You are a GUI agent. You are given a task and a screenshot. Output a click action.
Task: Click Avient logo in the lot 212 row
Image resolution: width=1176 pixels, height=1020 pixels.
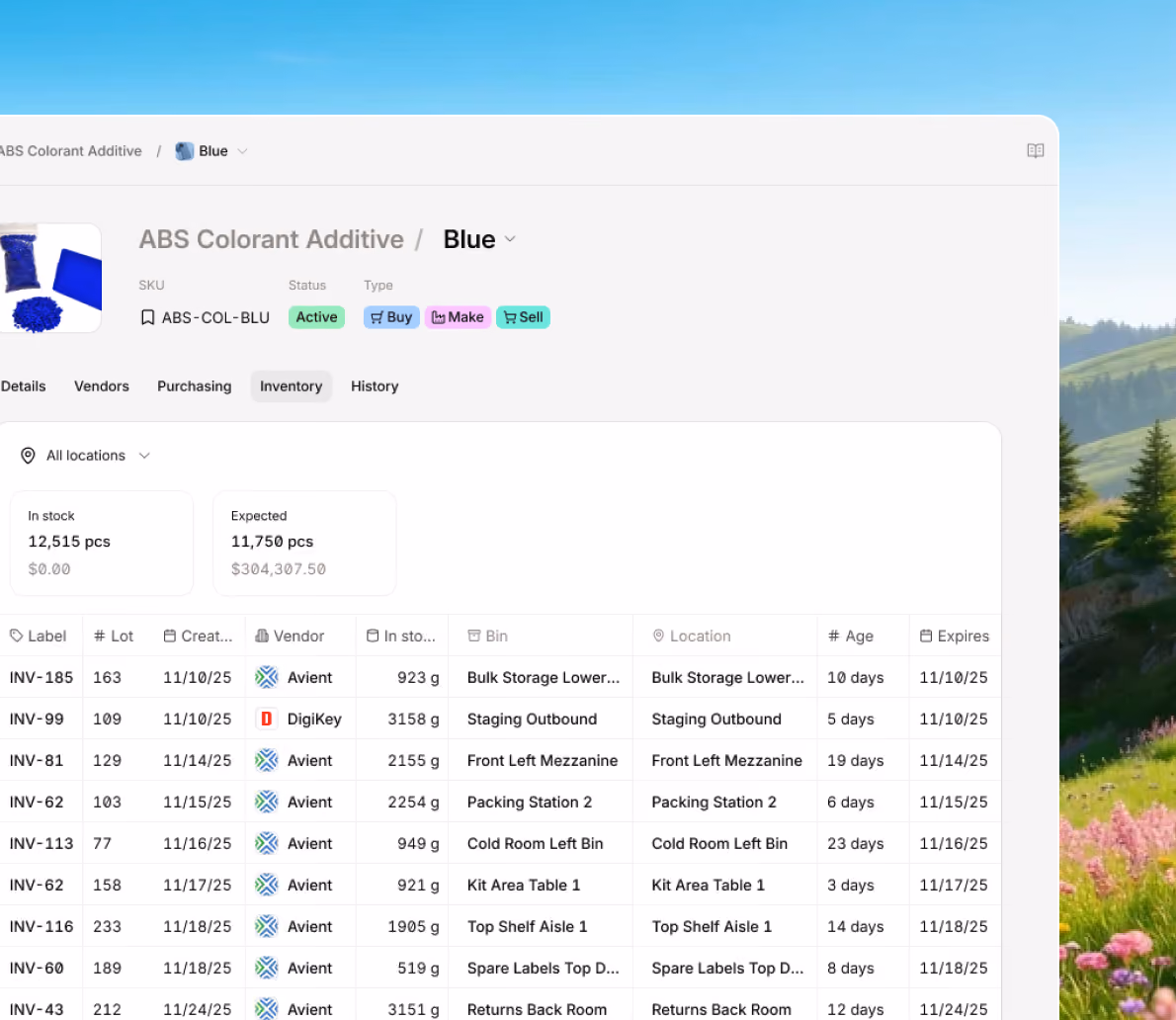(x=266, y=1009)
